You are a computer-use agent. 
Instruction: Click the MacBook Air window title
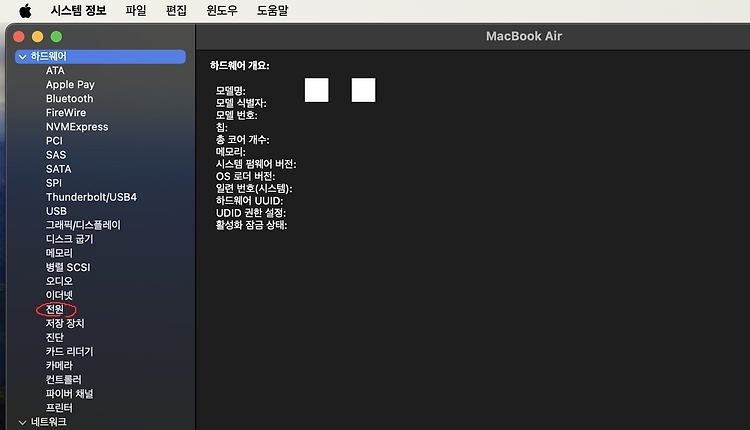[x=524, y=36]
